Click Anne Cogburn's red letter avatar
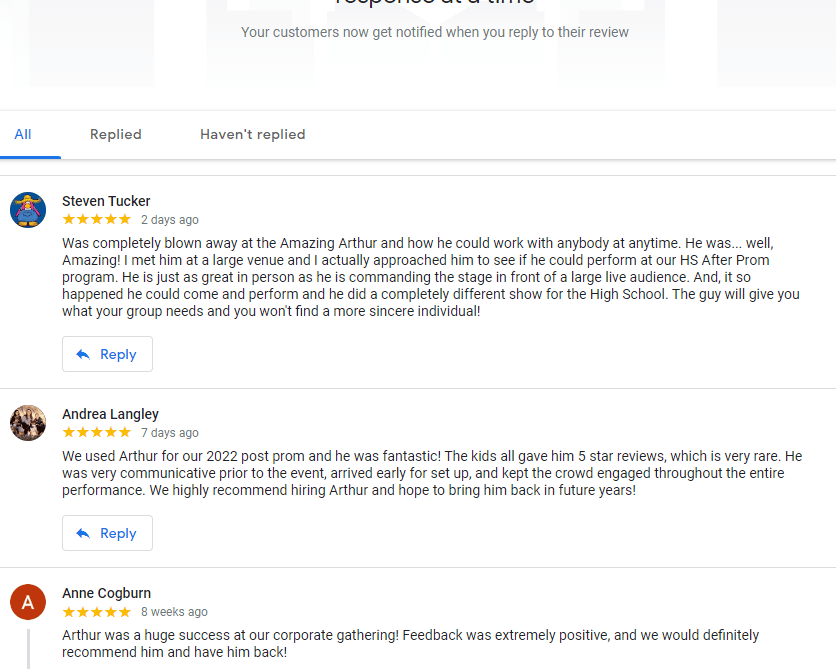The height and width of the screenshot is (671, 836). click(28, 602)
